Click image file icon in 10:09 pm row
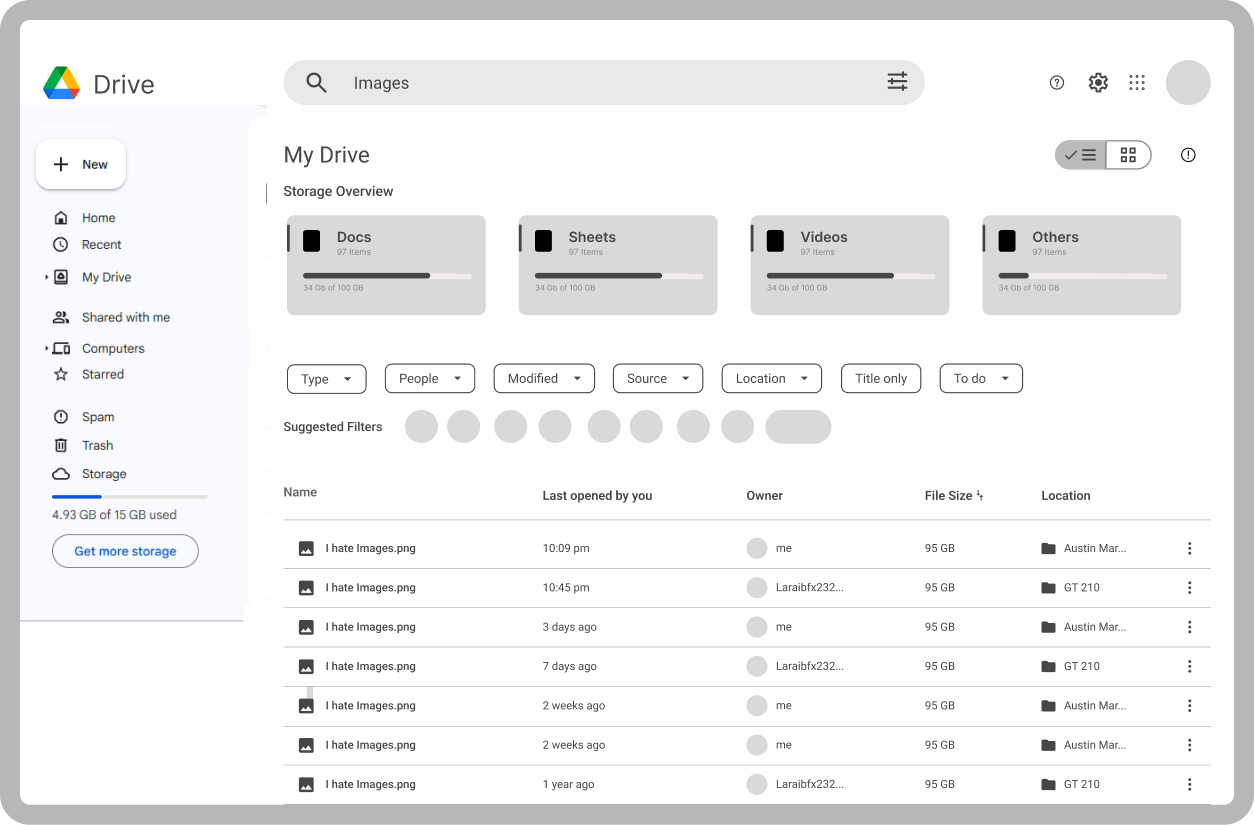 click(306, 548)
